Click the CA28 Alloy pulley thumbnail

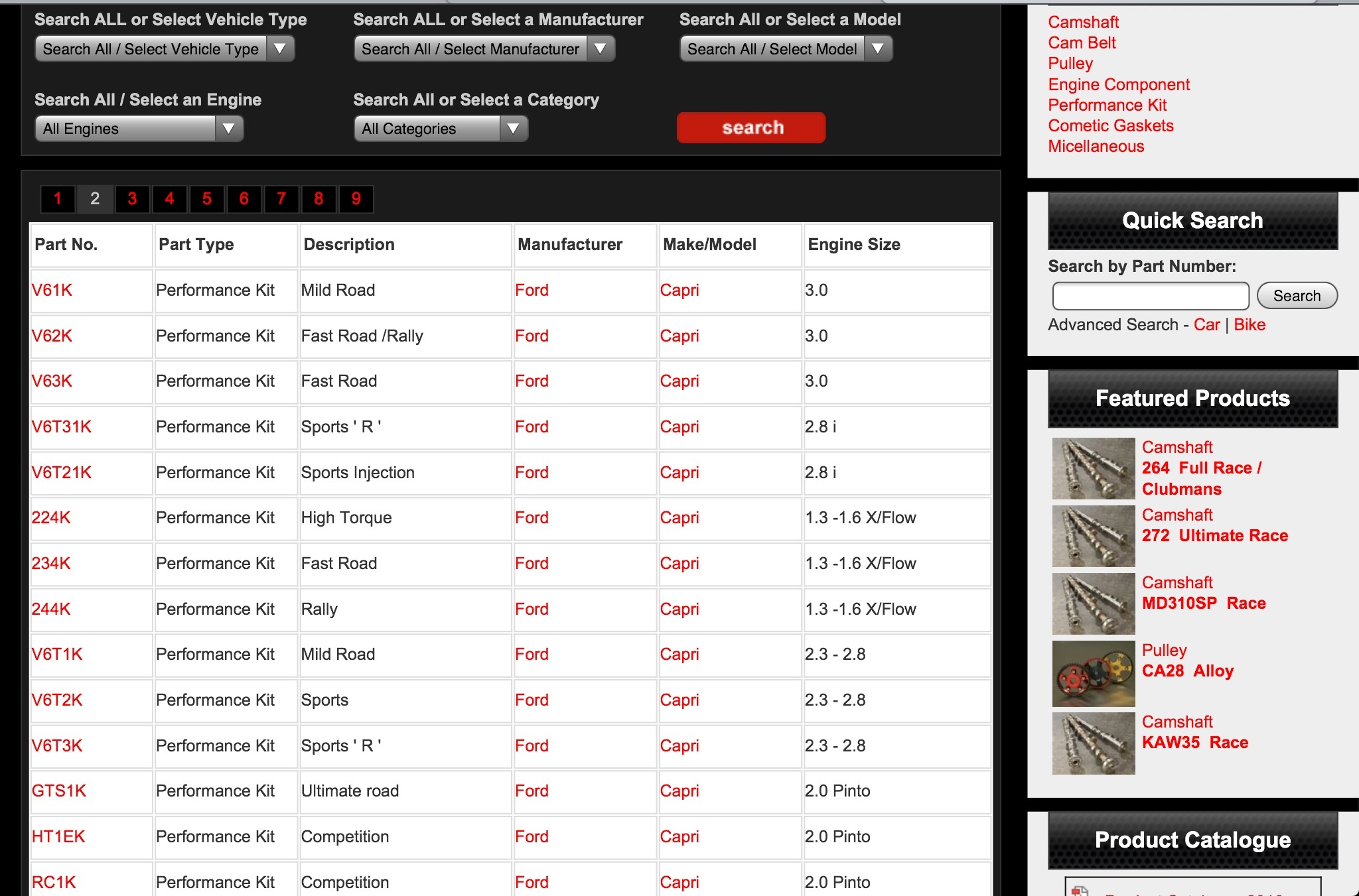point(1093,673)
